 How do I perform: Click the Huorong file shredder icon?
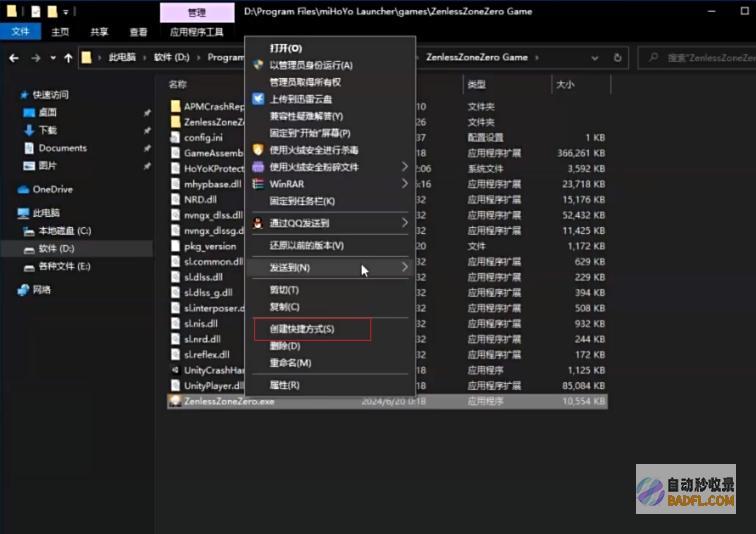coord(258,167)
